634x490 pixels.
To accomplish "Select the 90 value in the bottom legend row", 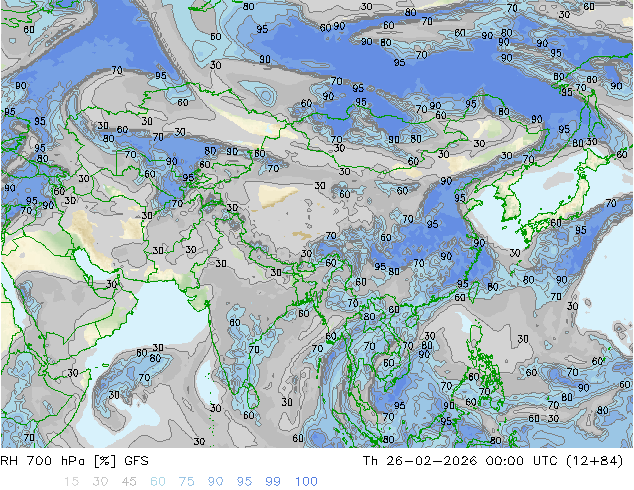I will (215, 482).
